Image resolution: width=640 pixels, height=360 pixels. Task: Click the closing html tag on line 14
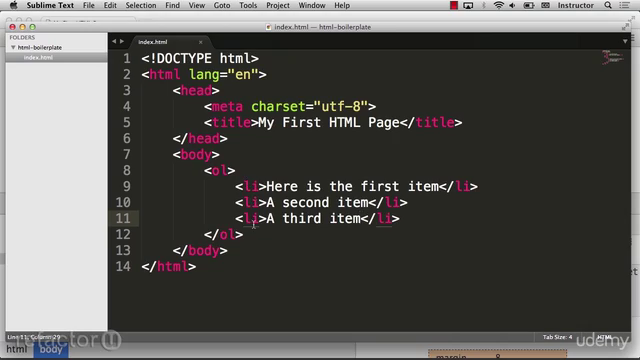169,267
